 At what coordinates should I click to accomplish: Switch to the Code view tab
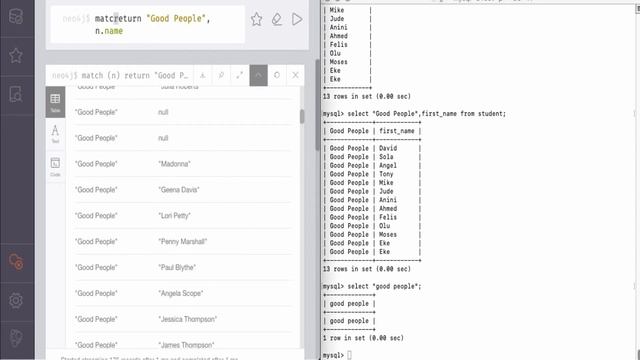pos(56,167)
